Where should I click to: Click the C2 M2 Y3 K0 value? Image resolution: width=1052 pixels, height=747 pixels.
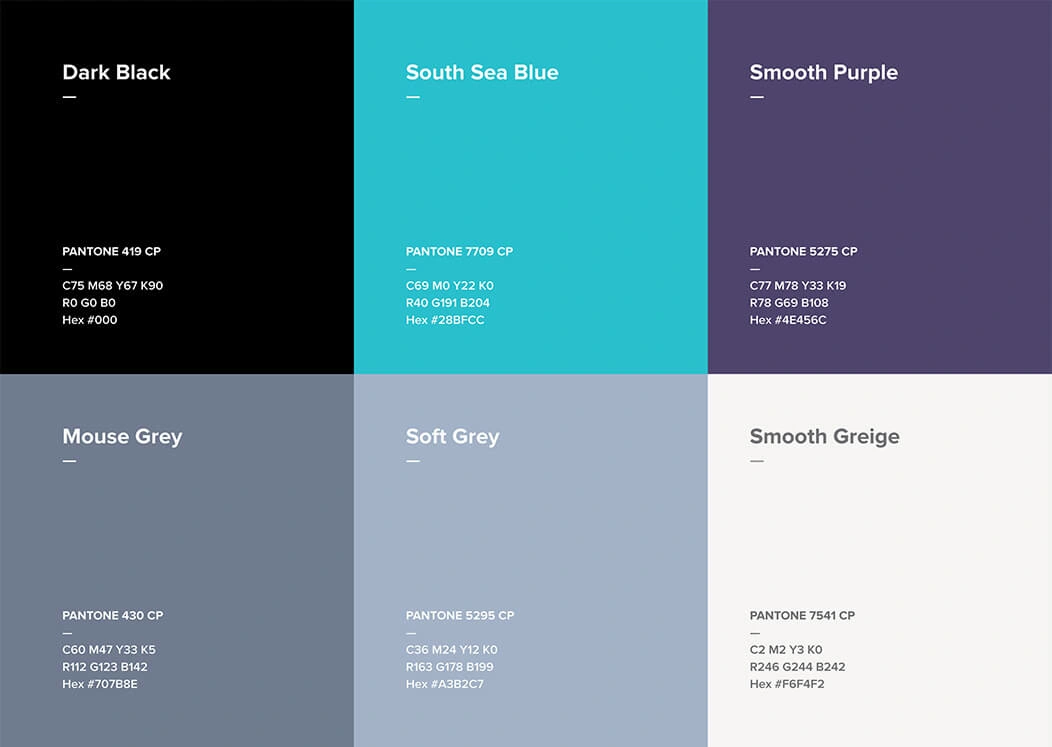786,650
